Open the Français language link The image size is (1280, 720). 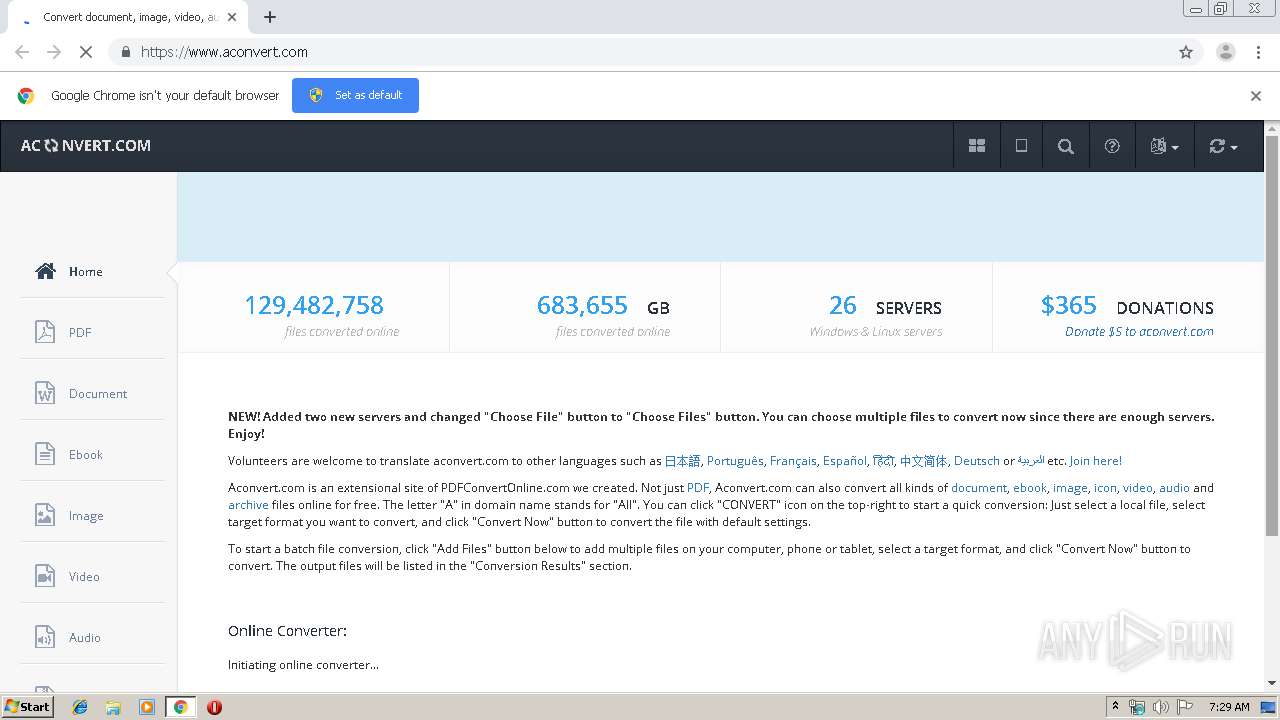[x=793, y=461]
